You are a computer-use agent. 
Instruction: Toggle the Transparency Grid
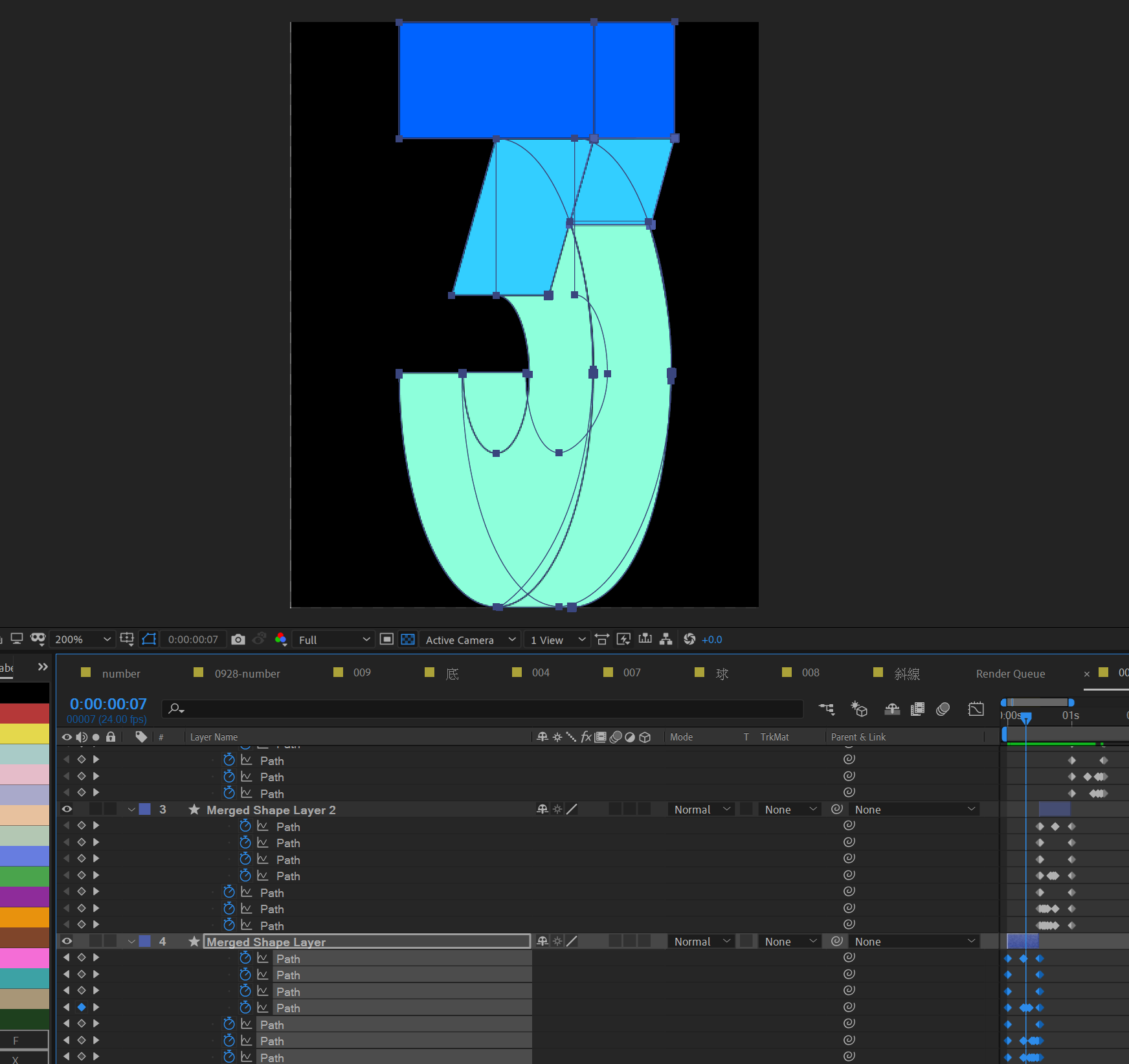[408, 639]
